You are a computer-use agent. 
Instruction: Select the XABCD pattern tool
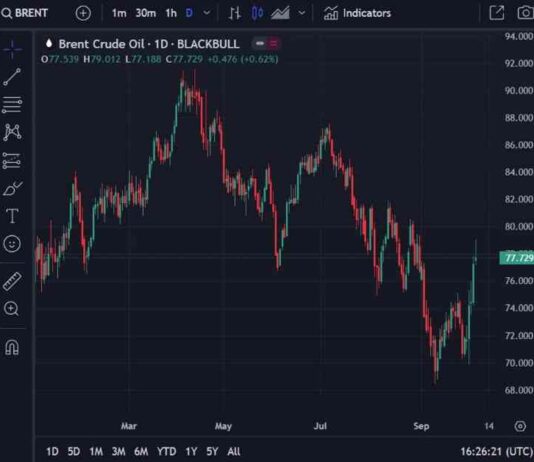pyautogui.click(x=12, y=132)
